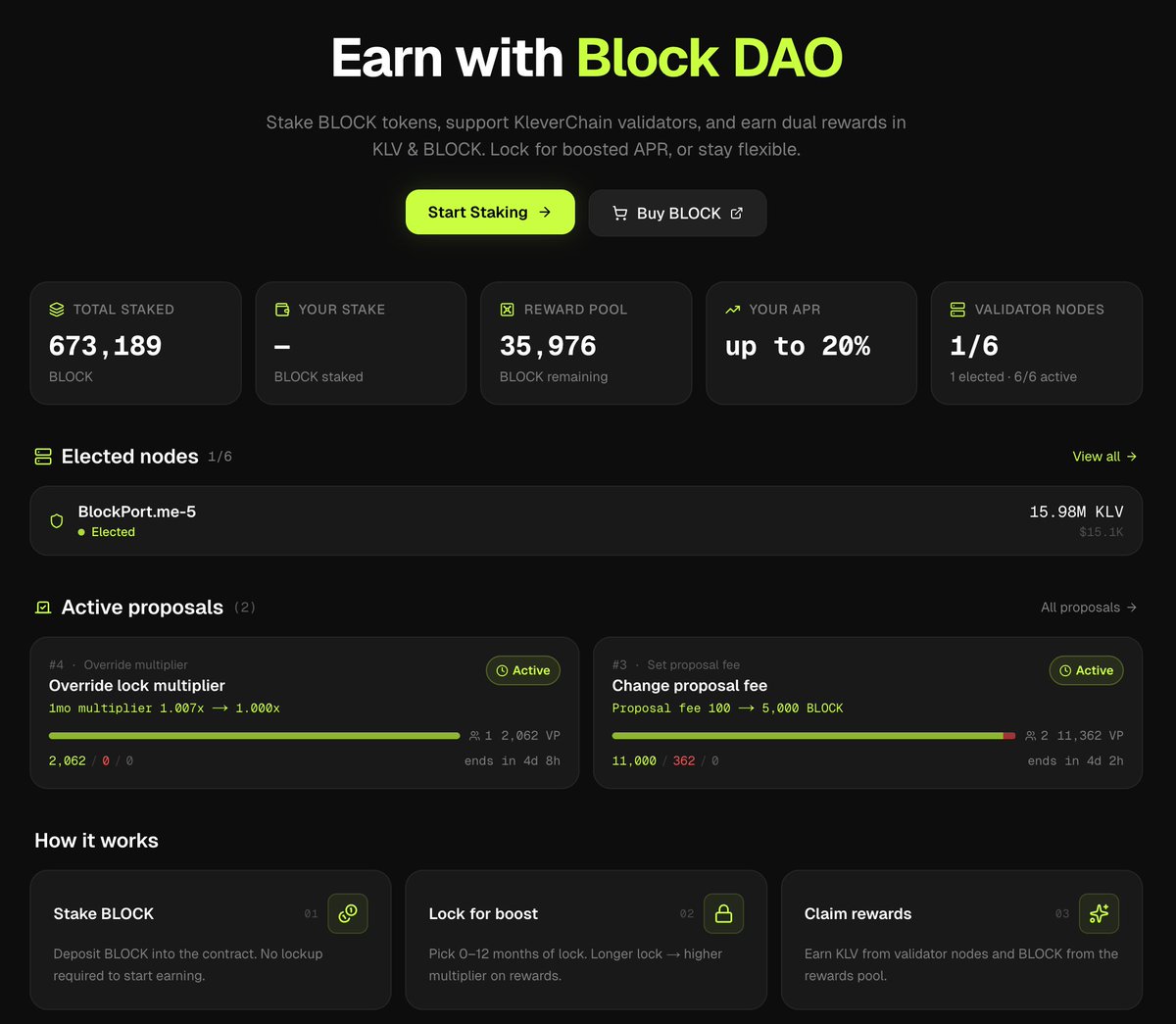Image resolution: width=1176 pixels, height=1024 pixels.
Task: Click the clock icon in proposal #4 Active badge
Action: (503, 670)
